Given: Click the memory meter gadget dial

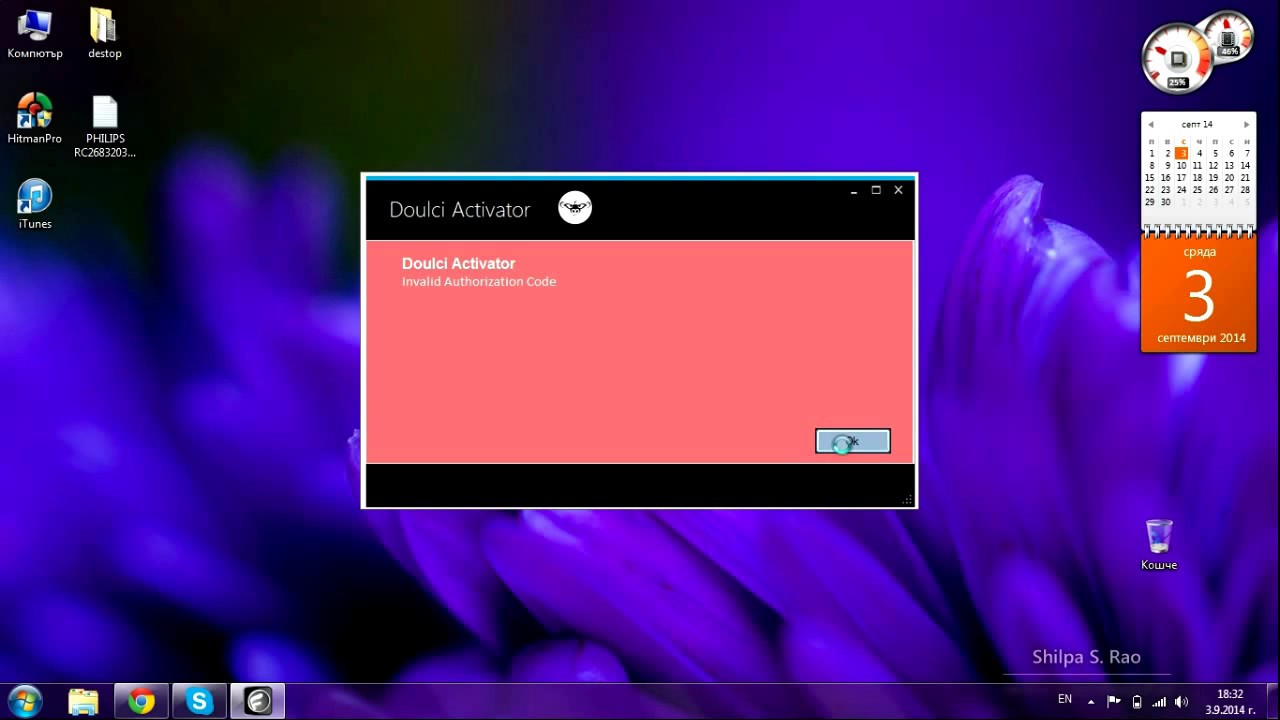Looking at the screenshot, I should pyautogui.click(x=1229, y=36).
